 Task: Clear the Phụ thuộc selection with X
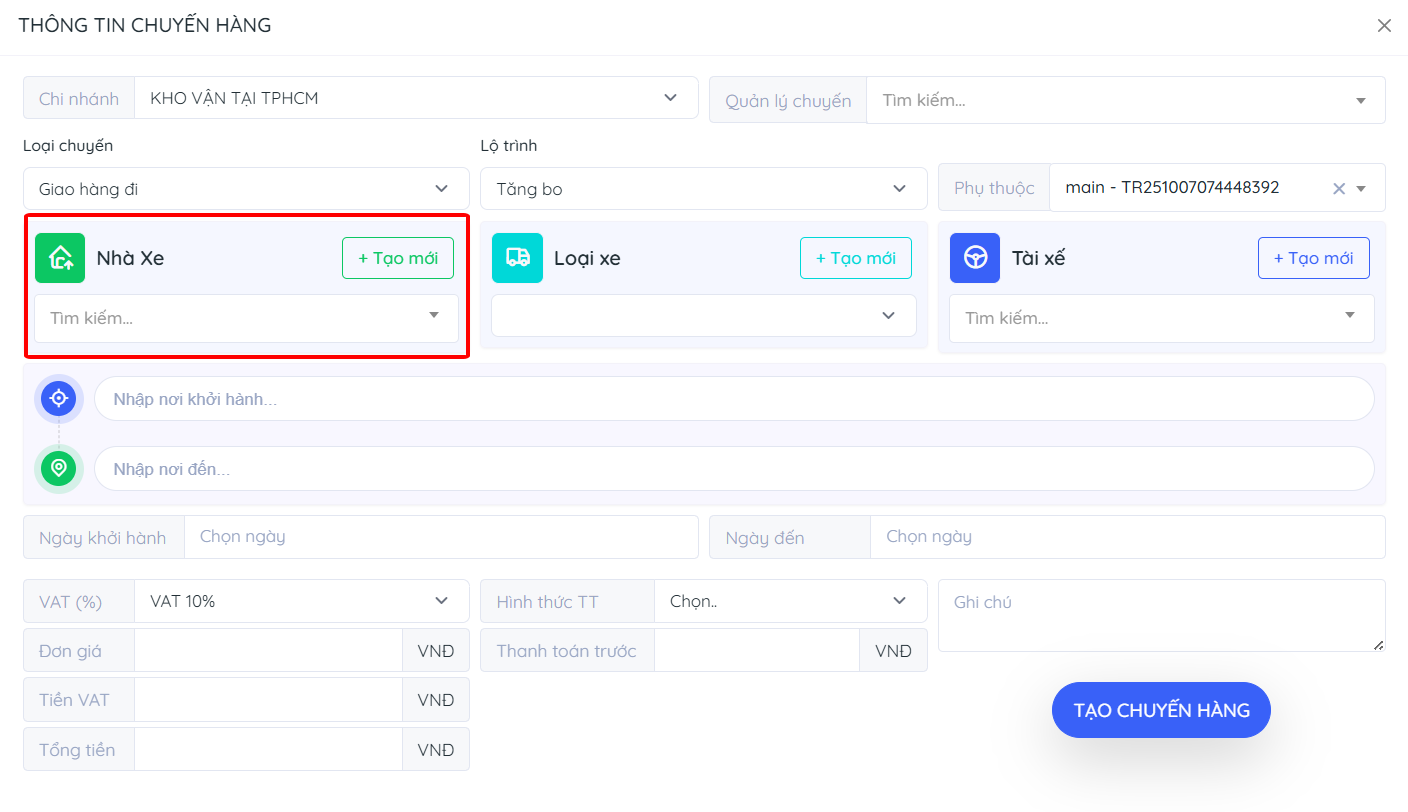pyautogui.click(x=1338, y=188)
